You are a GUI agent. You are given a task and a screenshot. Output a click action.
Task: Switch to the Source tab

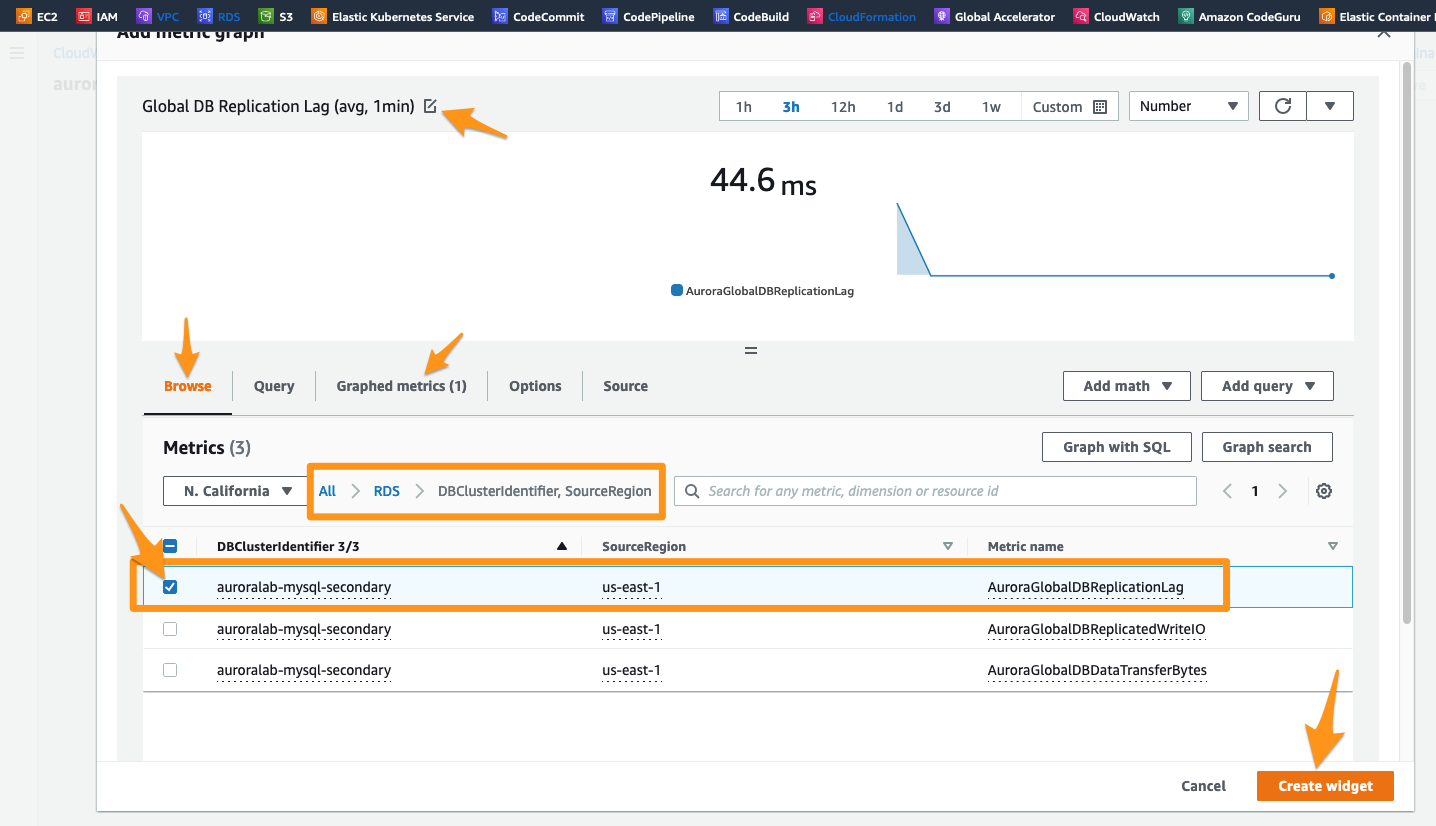click(x=626, y=386)
